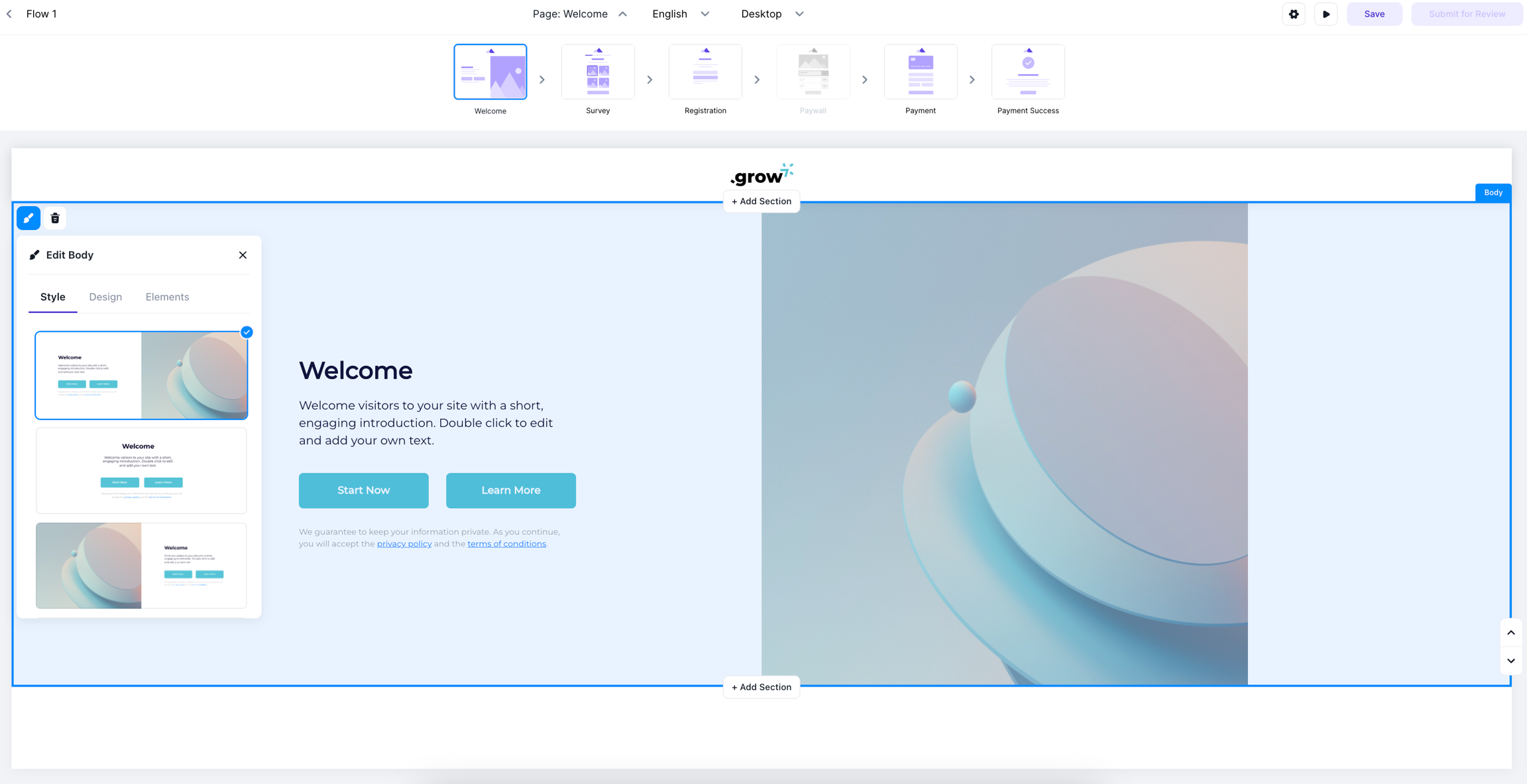Open the Desktop device dropdown

point(771,14)
